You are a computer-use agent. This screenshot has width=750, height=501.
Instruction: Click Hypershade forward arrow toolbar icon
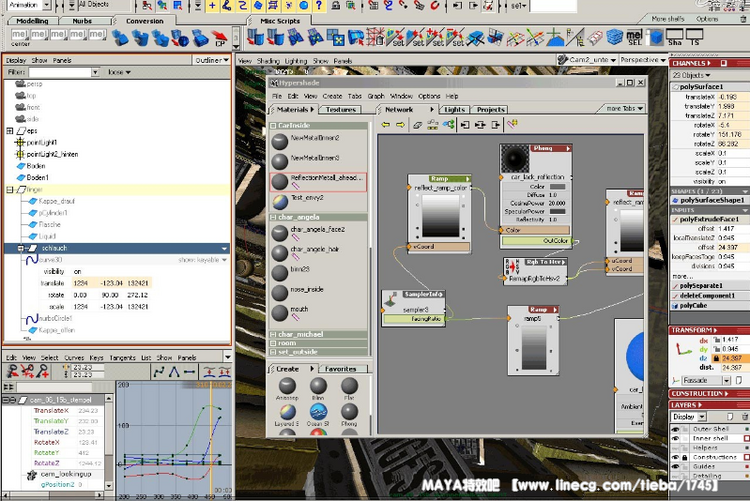click(400, 125)
